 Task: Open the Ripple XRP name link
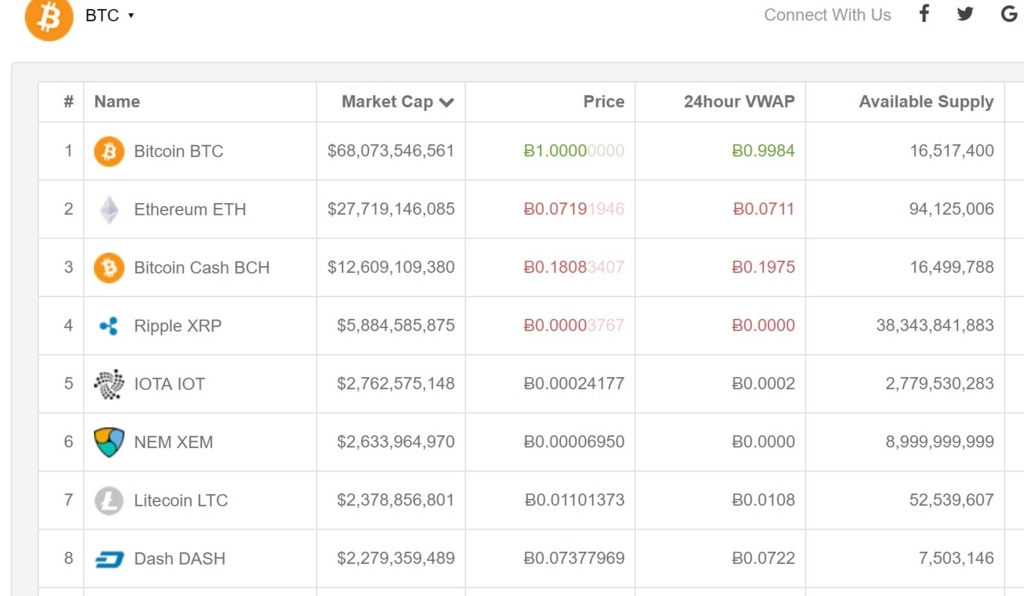pyautogui.click(x=178, y=326)
